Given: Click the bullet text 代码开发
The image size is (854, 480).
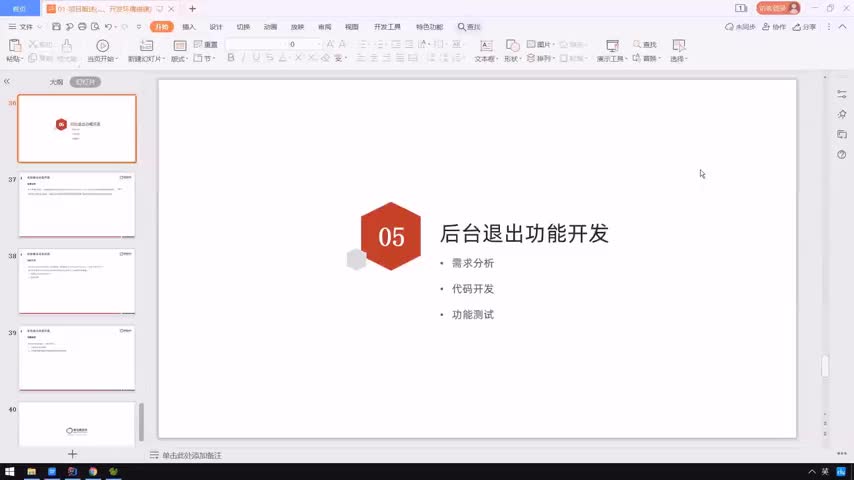Looking at the screenshot, I should (x=473, y=289).
